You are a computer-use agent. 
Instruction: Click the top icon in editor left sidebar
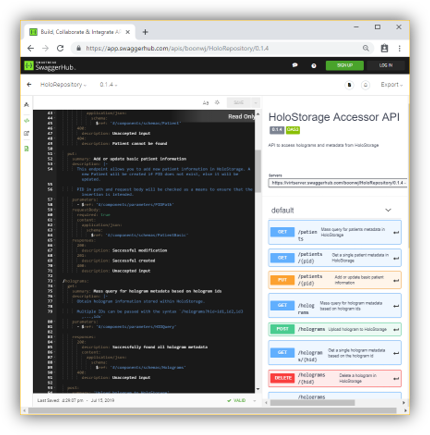pos(27,105)
